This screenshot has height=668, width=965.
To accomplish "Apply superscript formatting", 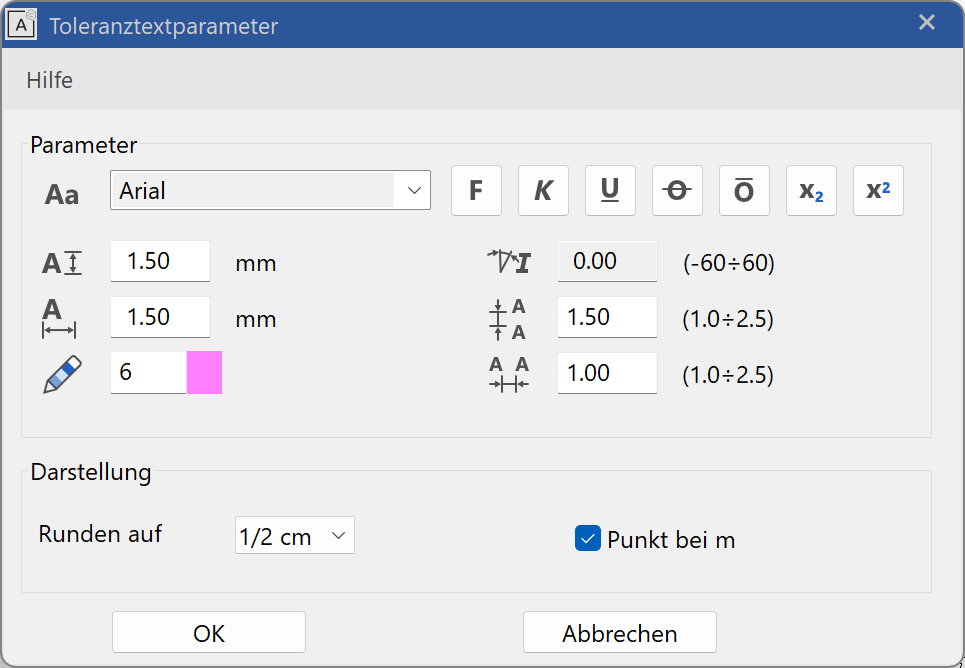I will pos(878,191).
